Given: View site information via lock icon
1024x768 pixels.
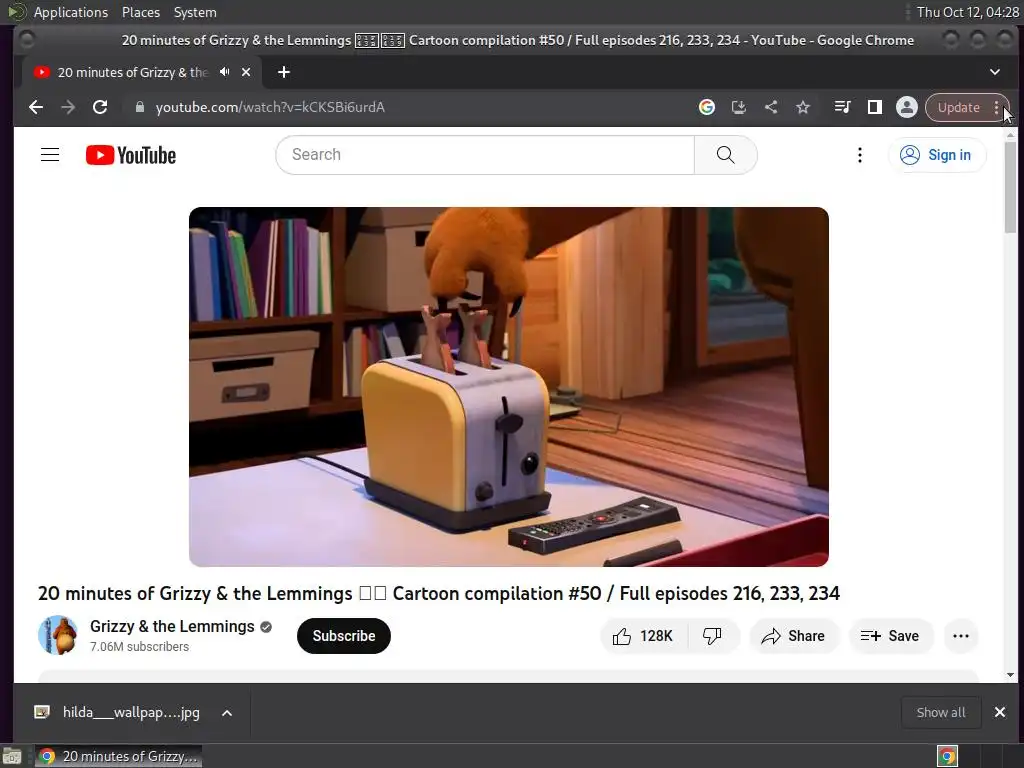Looking at the screenshot, I should (139, 107).
